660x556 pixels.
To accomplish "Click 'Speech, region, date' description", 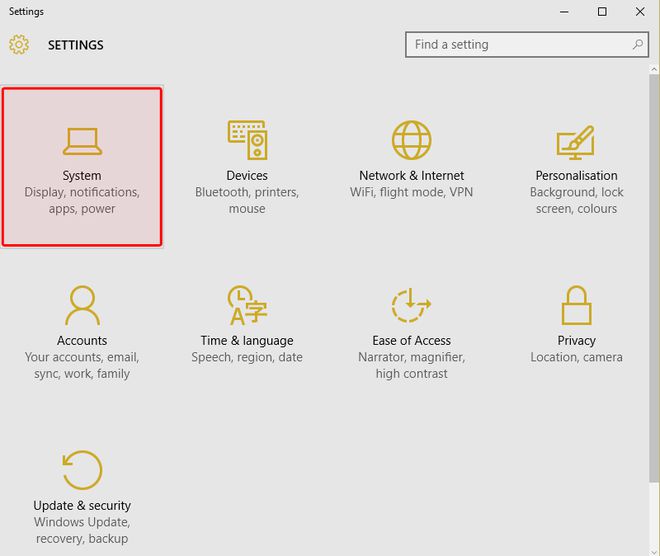I will click(x=247, y=357).
